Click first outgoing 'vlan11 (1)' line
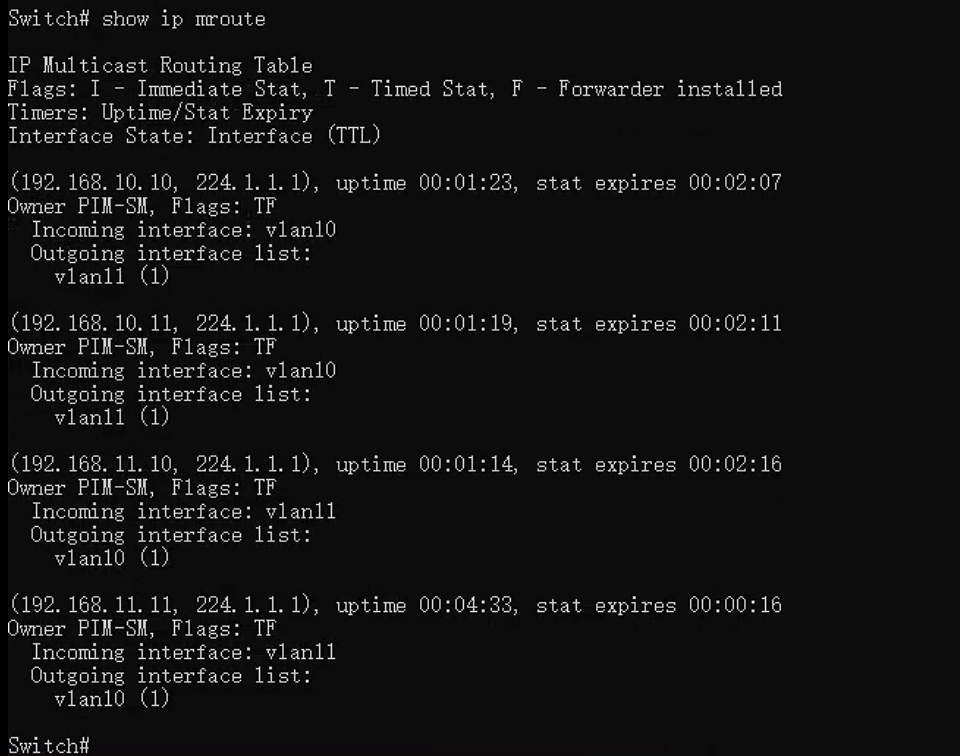 pyautogui.click(x=112, y=276)
